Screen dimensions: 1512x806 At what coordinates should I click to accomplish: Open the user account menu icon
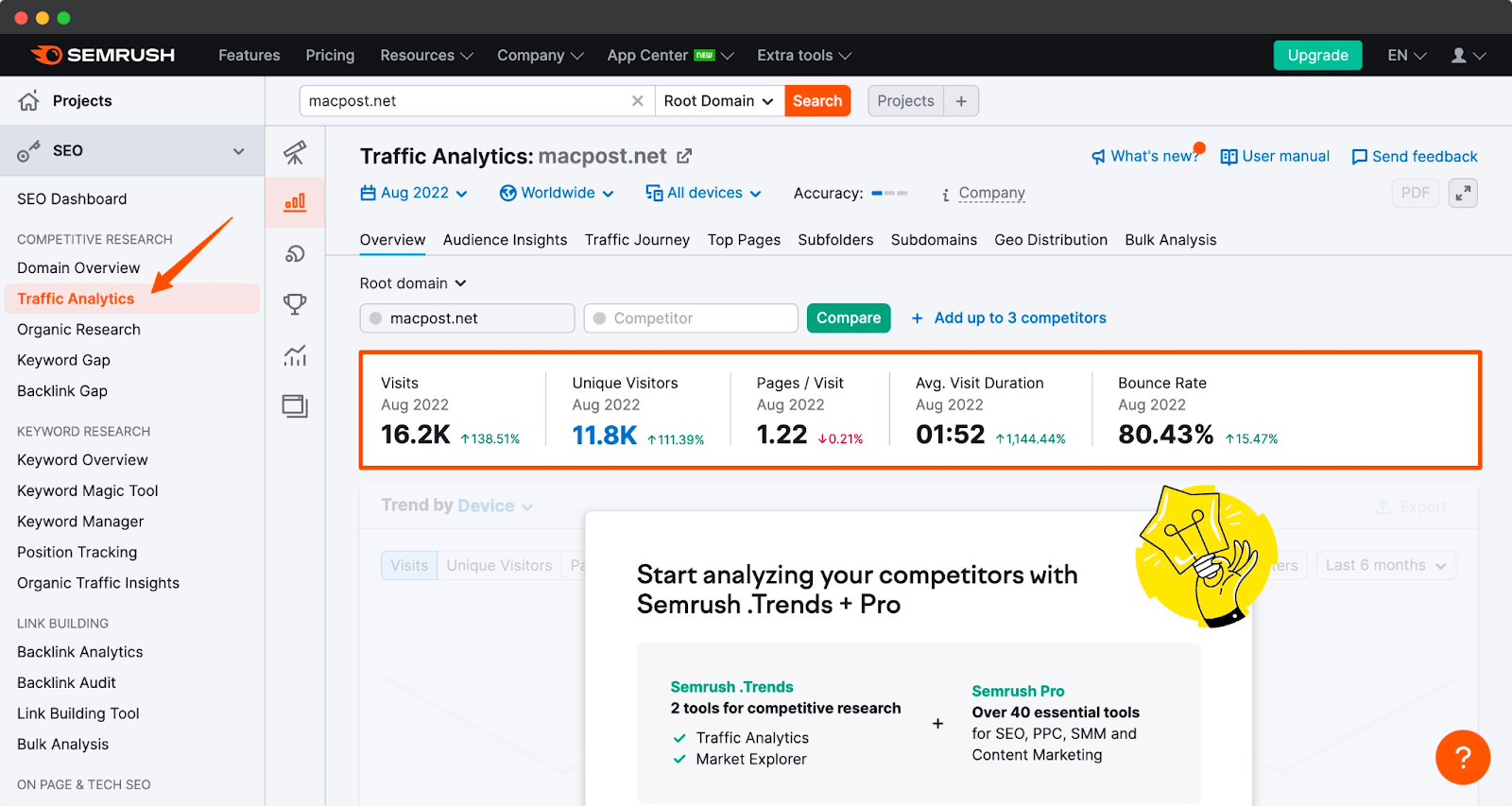[1469, 56]
